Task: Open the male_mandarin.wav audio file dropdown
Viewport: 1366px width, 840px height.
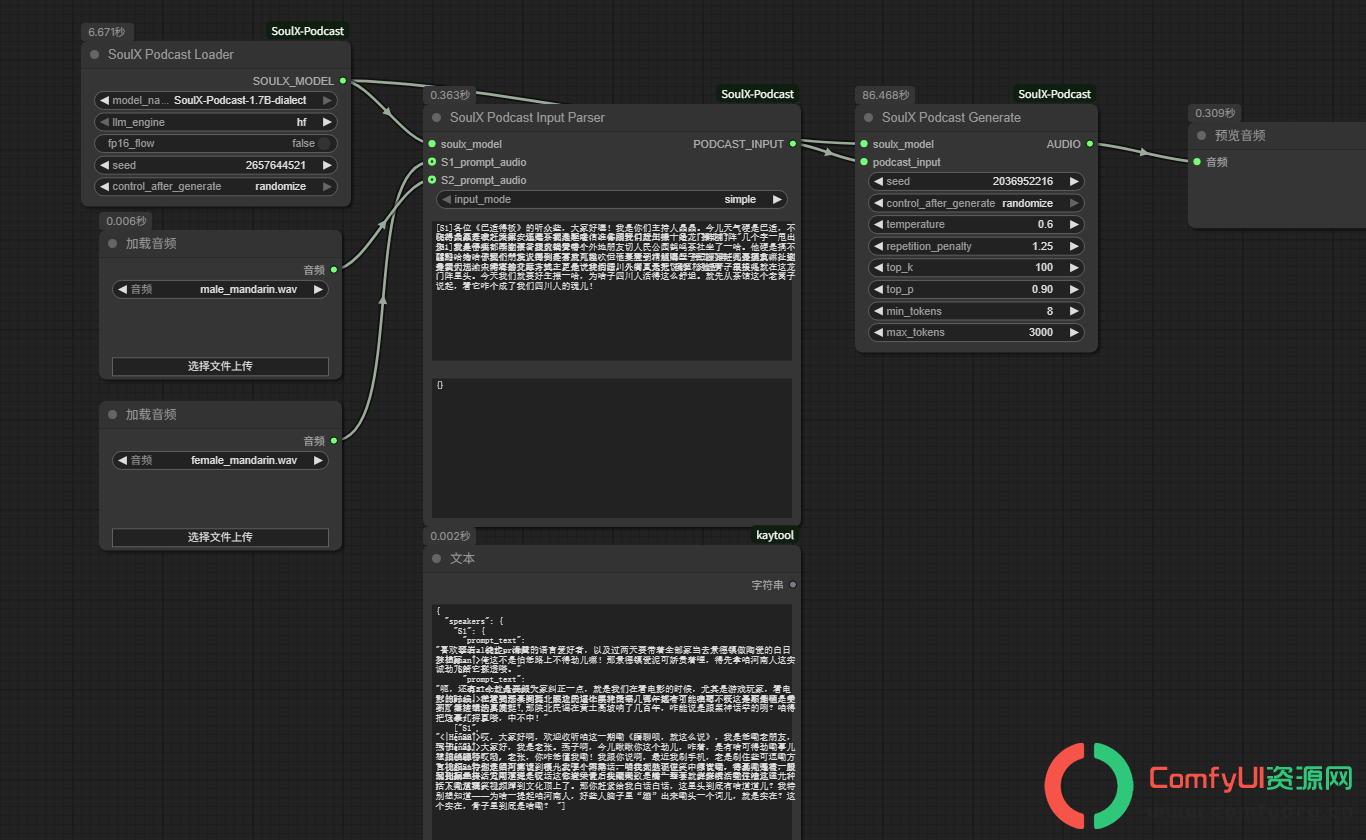Action: [x=221, y=290]
